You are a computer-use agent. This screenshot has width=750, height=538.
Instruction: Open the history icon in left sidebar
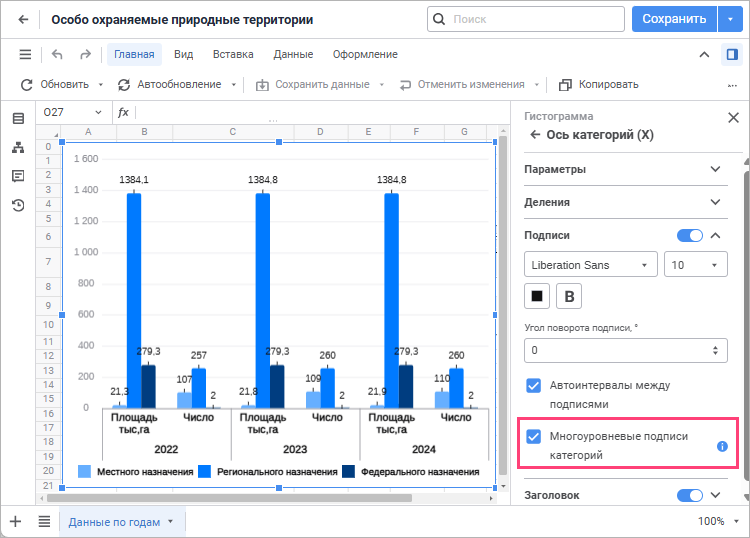pos(18,206)
